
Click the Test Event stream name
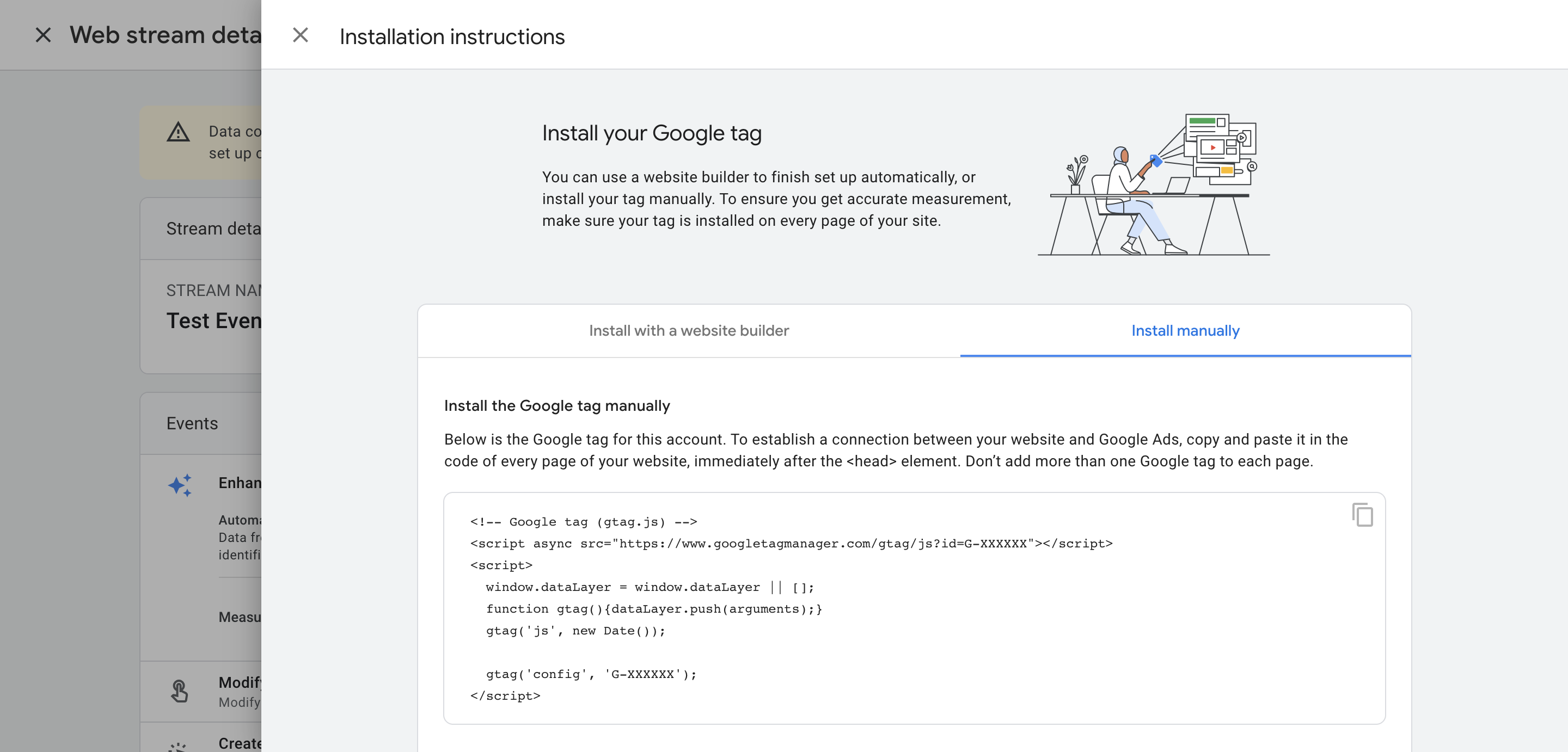coord(213,320)
